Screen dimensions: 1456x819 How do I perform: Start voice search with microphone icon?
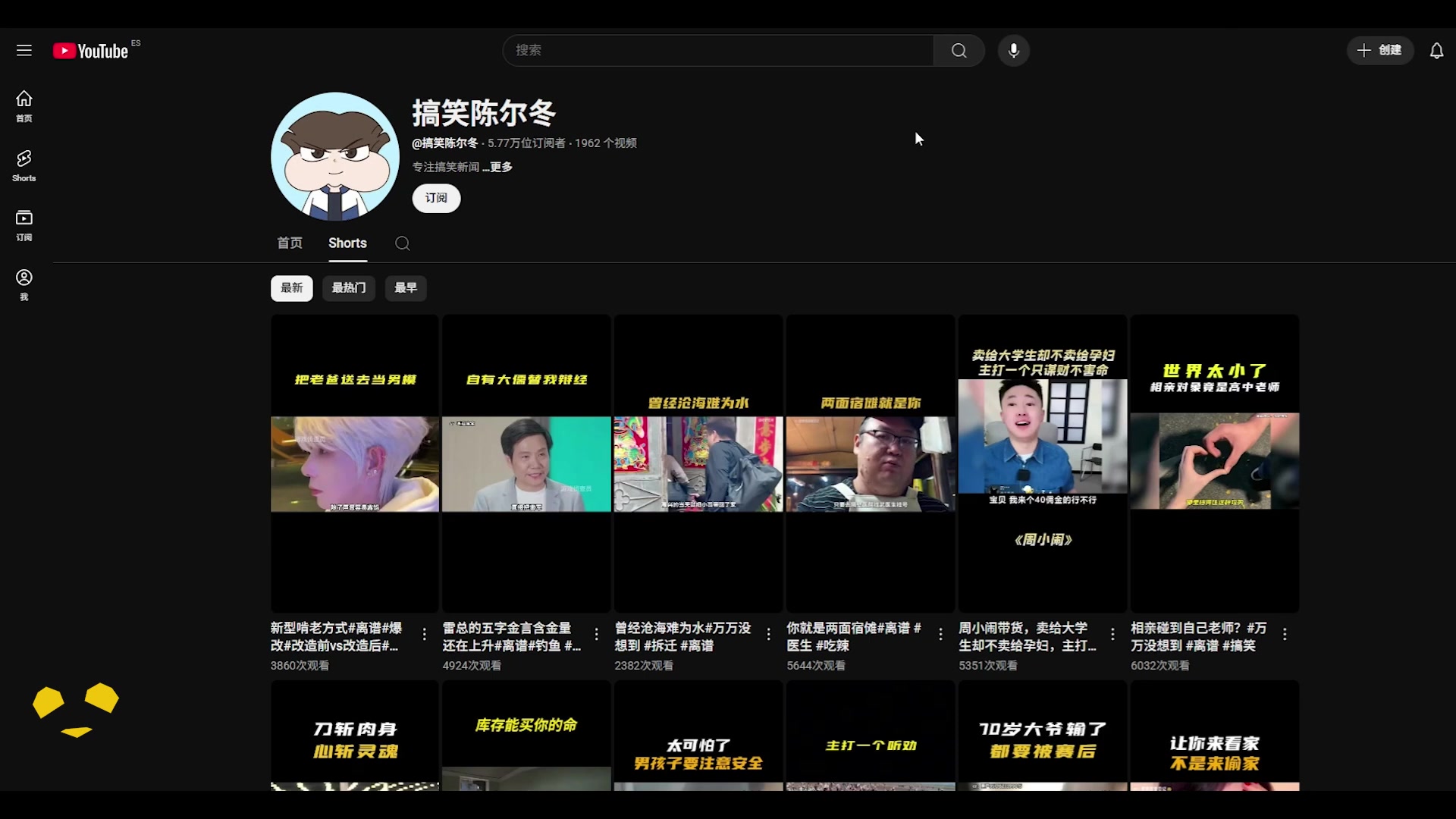click(1013, 50)
